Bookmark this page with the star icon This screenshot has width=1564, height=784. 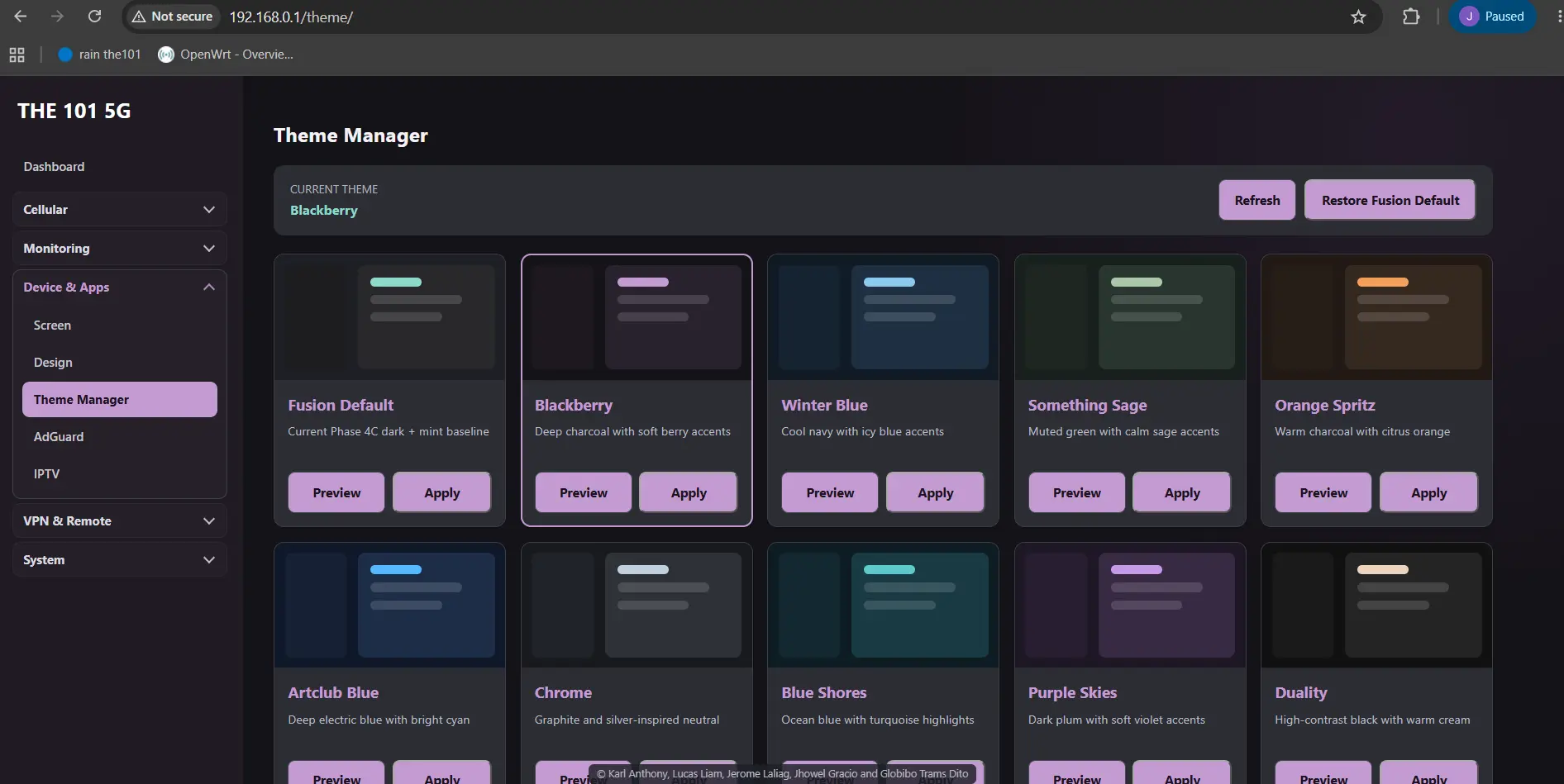pyautogui.click(x=1358, y=17)
